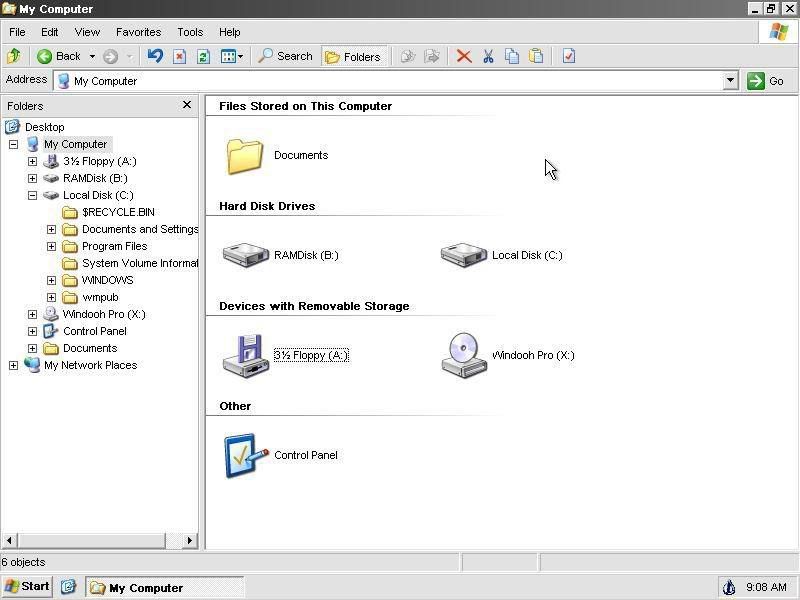This screenshot has height=600, width=800.
Task: Open the Edit menu
Action: 49,32
